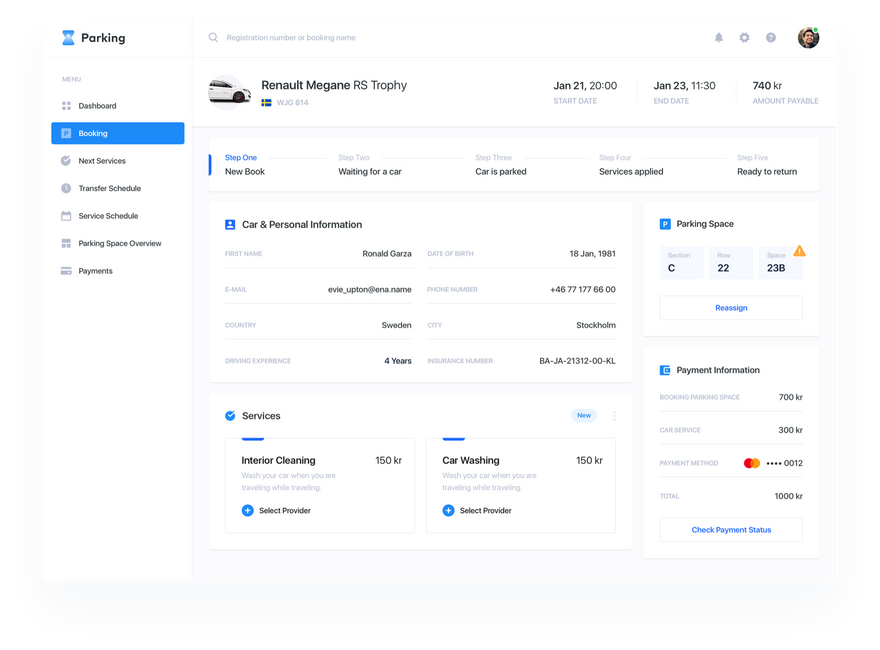The width and height of the screenshot is (880, 650).
Task: Focus the registration number search field
Action: click(x=291, y=38)
